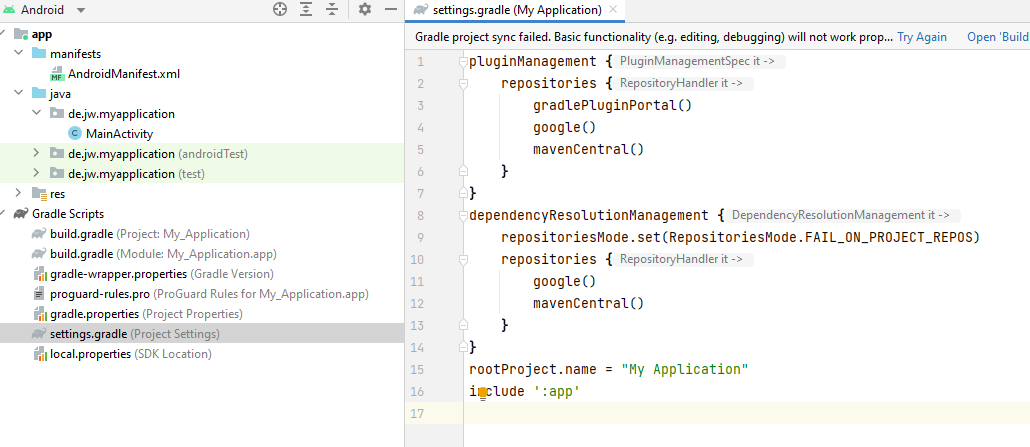This screenshot has height=447, width=1030.
Task: Collapse the Gradle Scripts node
Action: coord(7,213)
